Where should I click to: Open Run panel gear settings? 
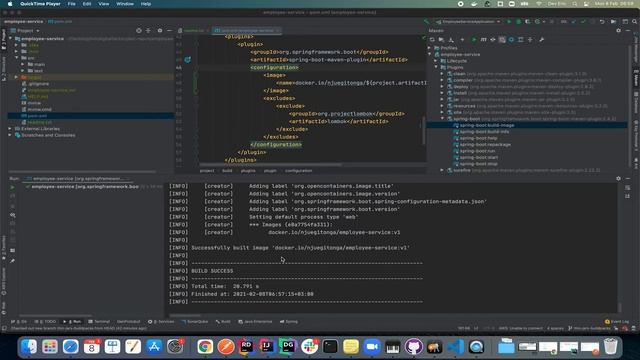click(618, 178)
